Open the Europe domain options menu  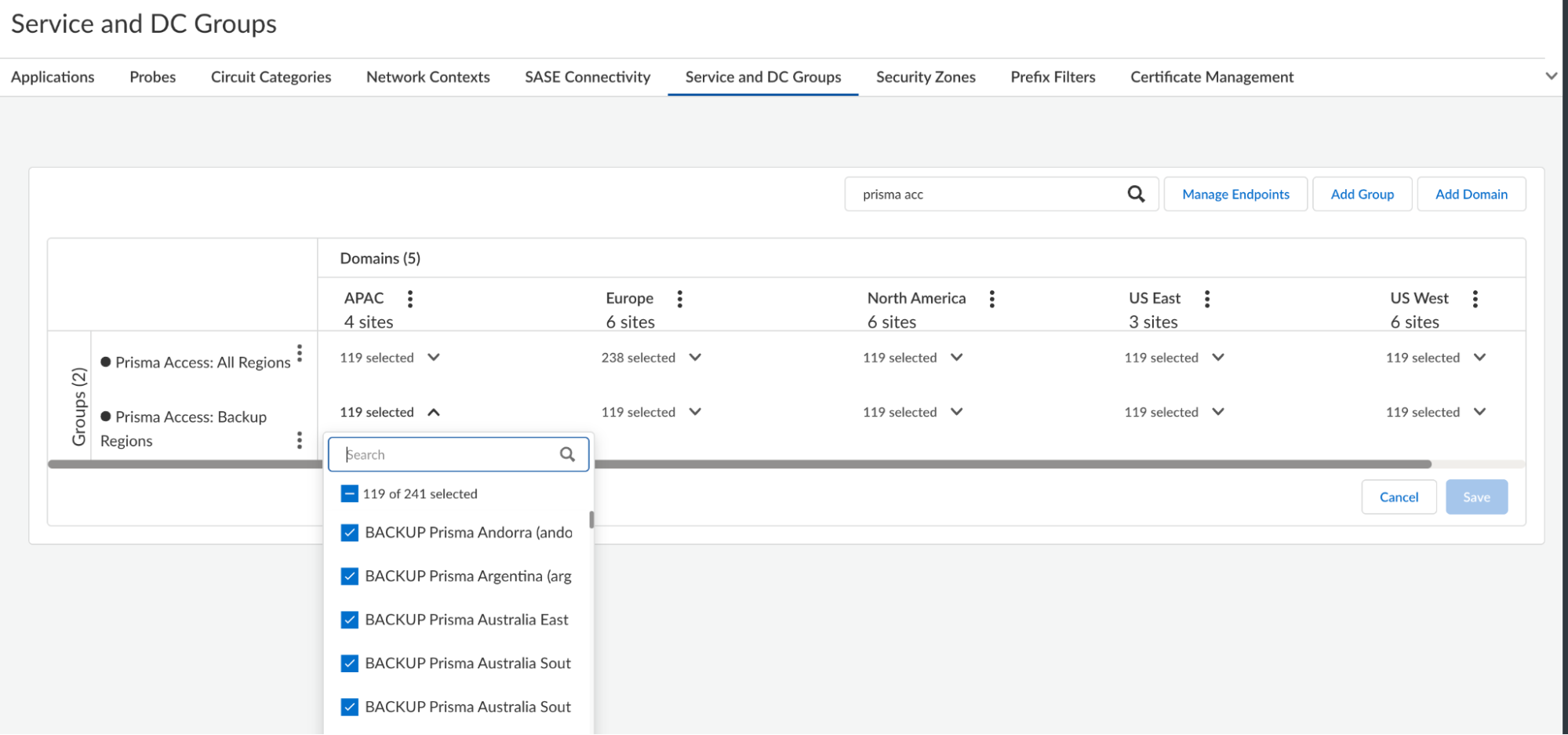pyautogui.click(x=679, y=299)
